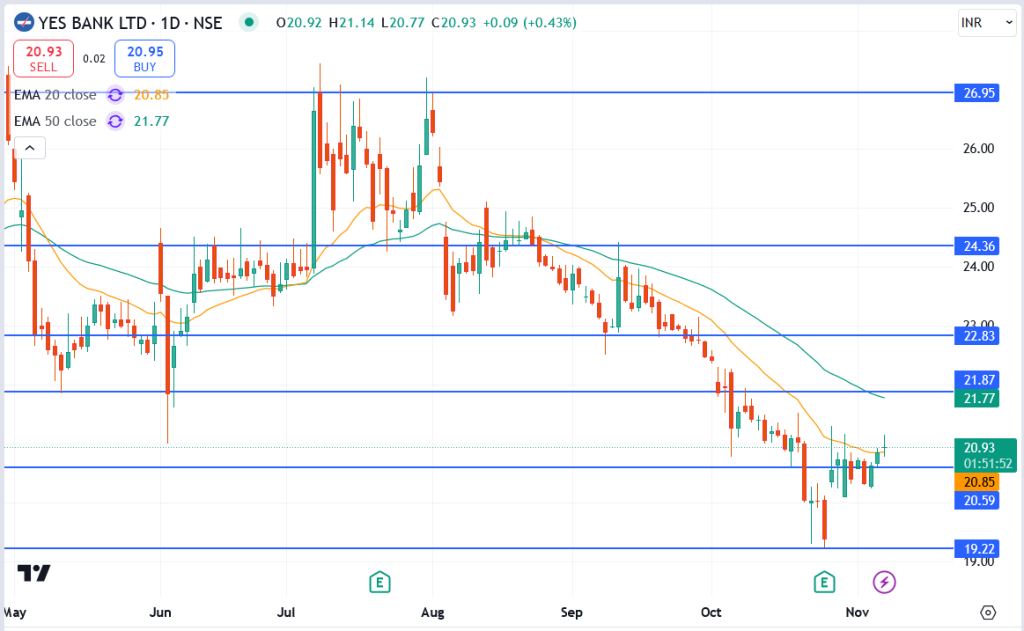Image resolution: width=1024 pixels, height=631 pixels.
Task: Click the YES BANK LTD symbol title
Action: tap(92, 23)
